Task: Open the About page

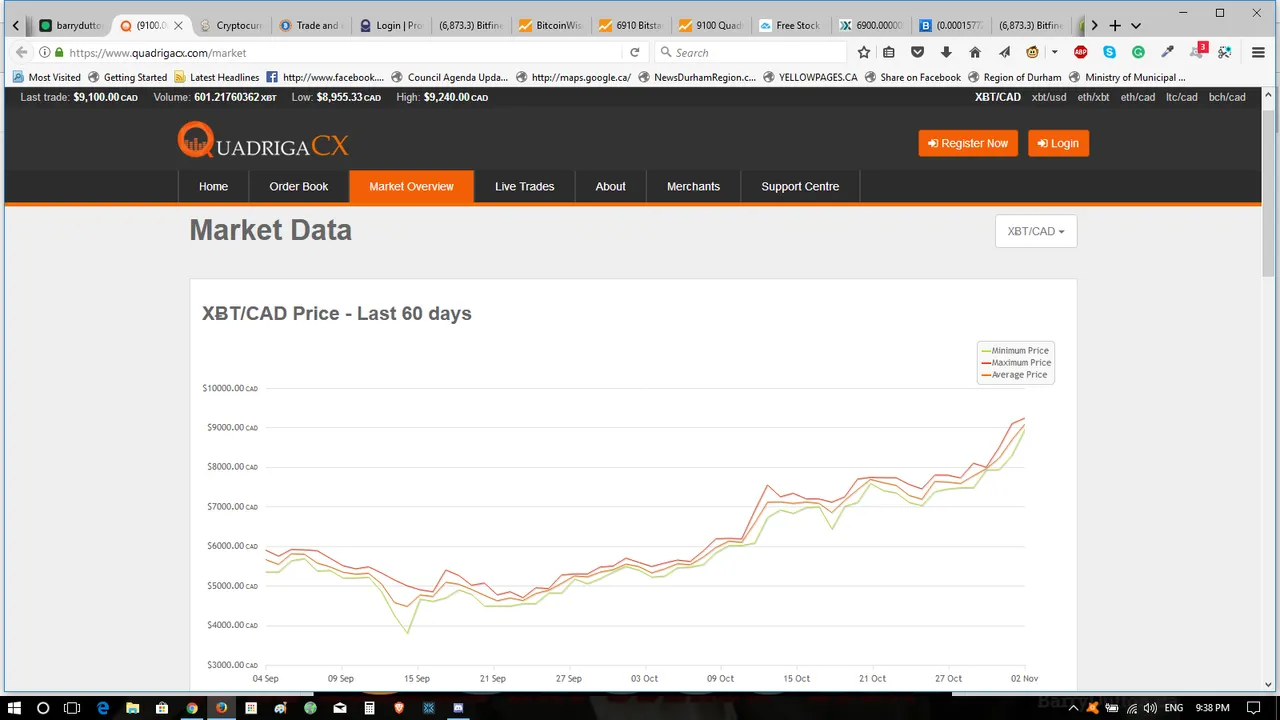Action: point(611,186)
